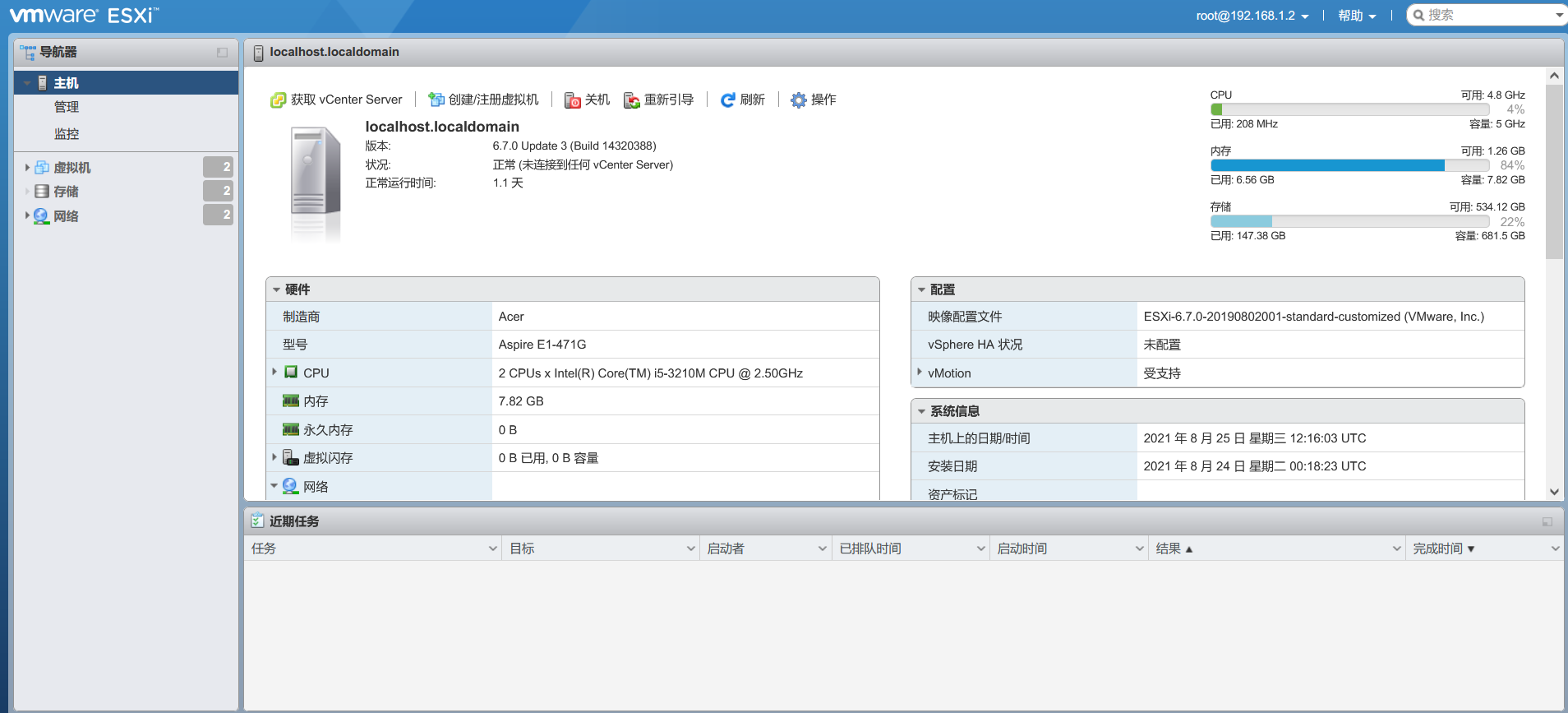The image size is (1568, 713).
Task: Click the 关机 shutdown button
Action: point(588,100)
